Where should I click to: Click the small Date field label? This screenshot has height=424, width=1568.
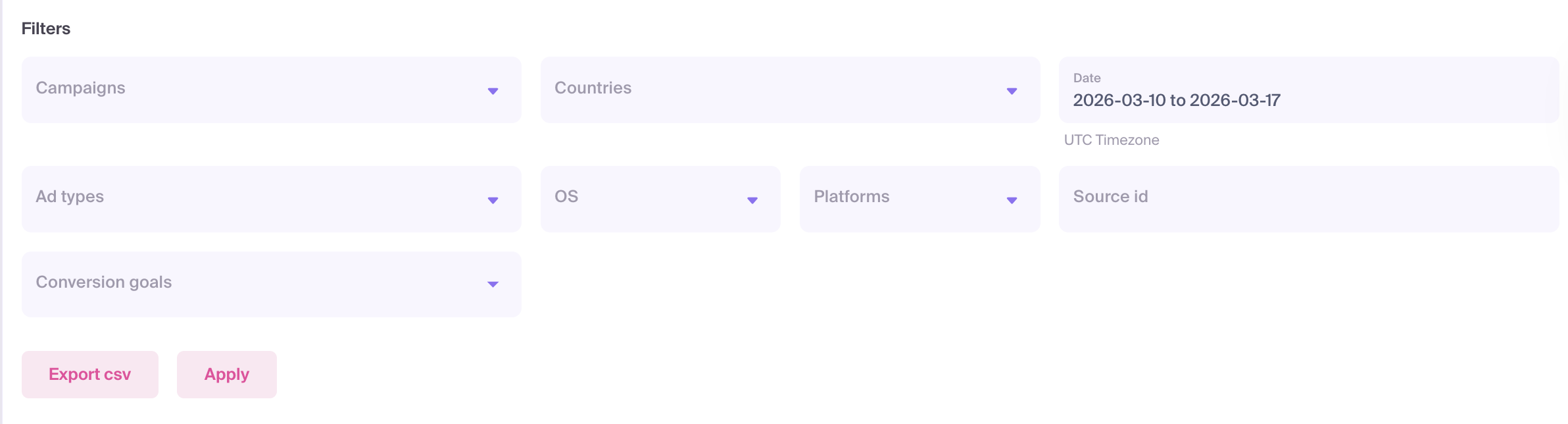click(x=1087, y=78)
